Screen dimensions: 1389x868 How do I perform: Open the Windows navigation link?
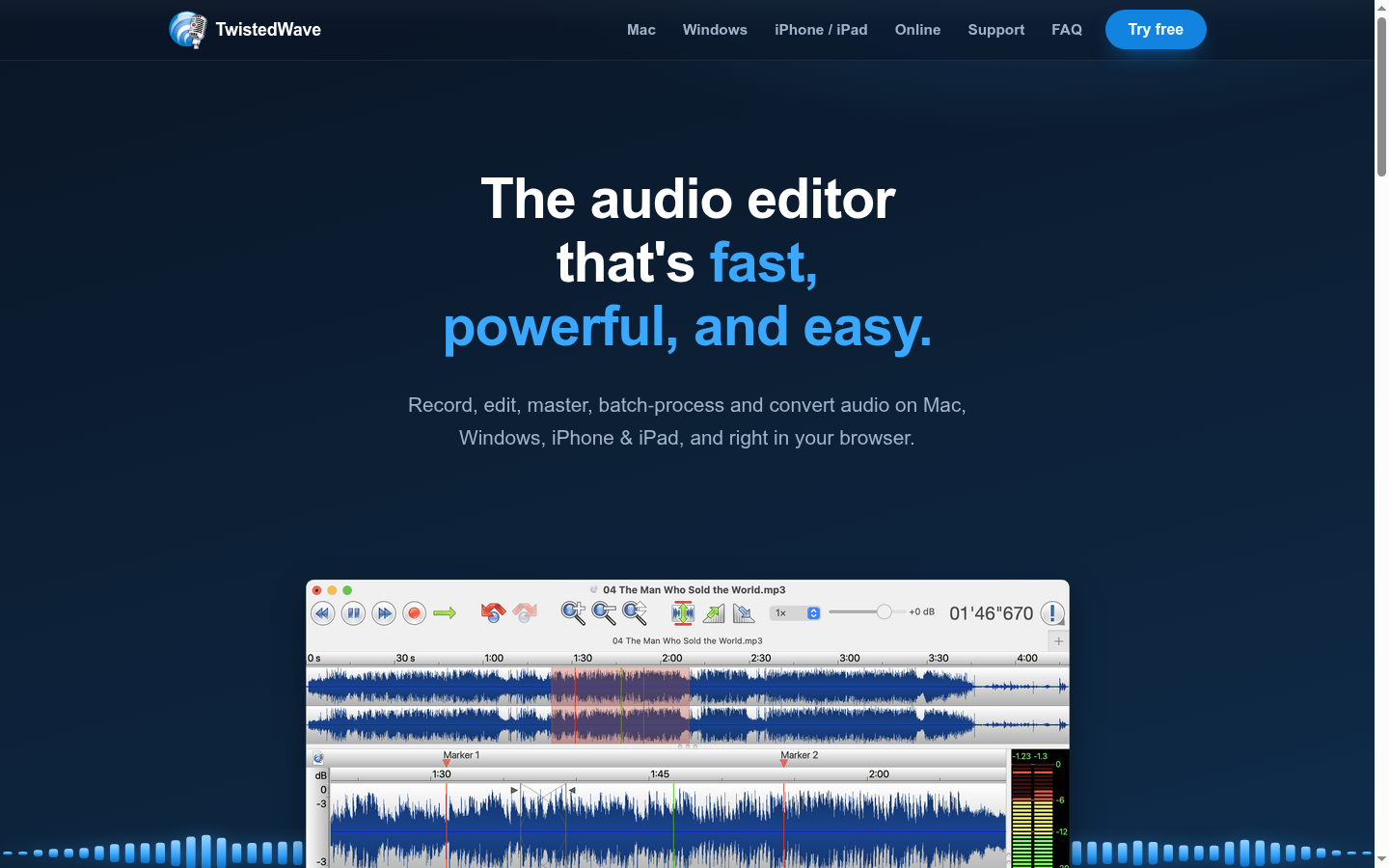(715, 30)
